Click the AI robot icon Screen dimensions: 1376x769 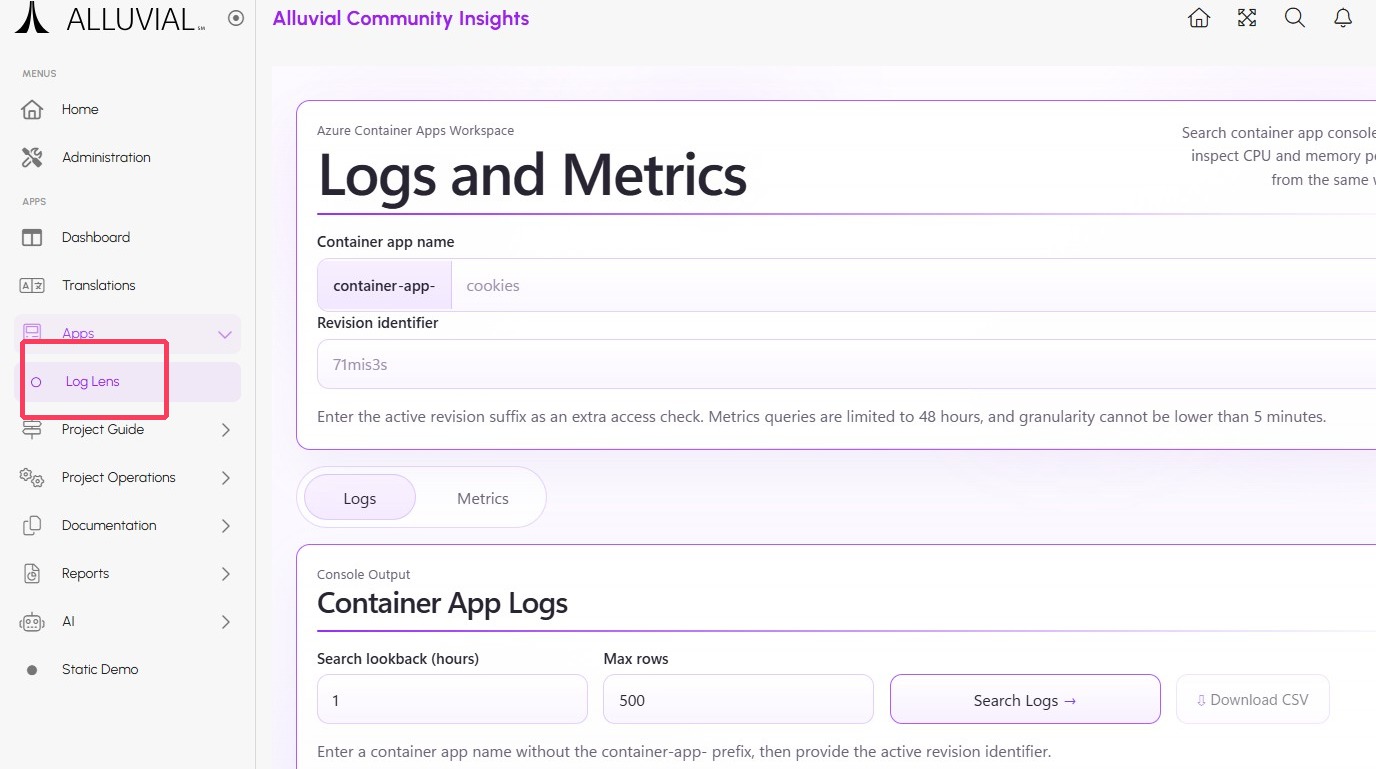[32, 621]
